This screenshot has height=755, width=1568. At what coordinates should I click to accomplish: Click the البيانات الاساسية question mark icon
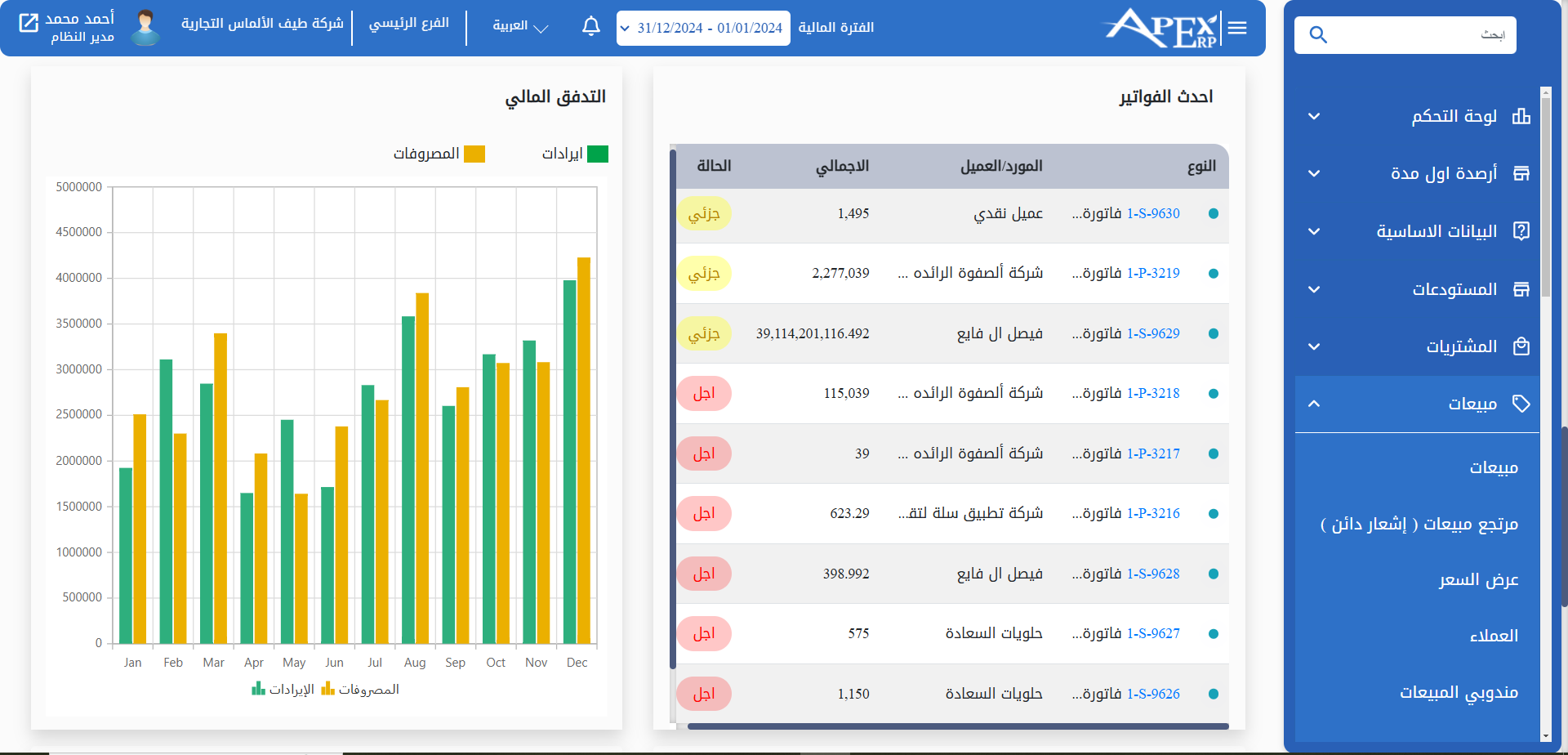pos(1521,230)
